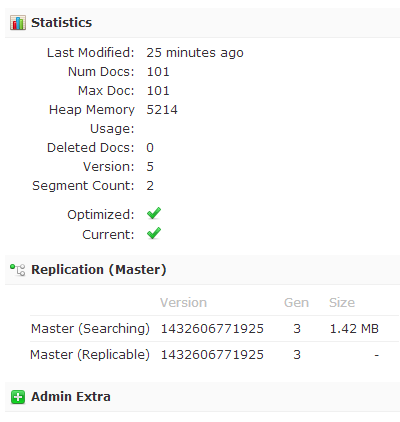Click the Heap Memory value 5214

[x=162, y=110]
